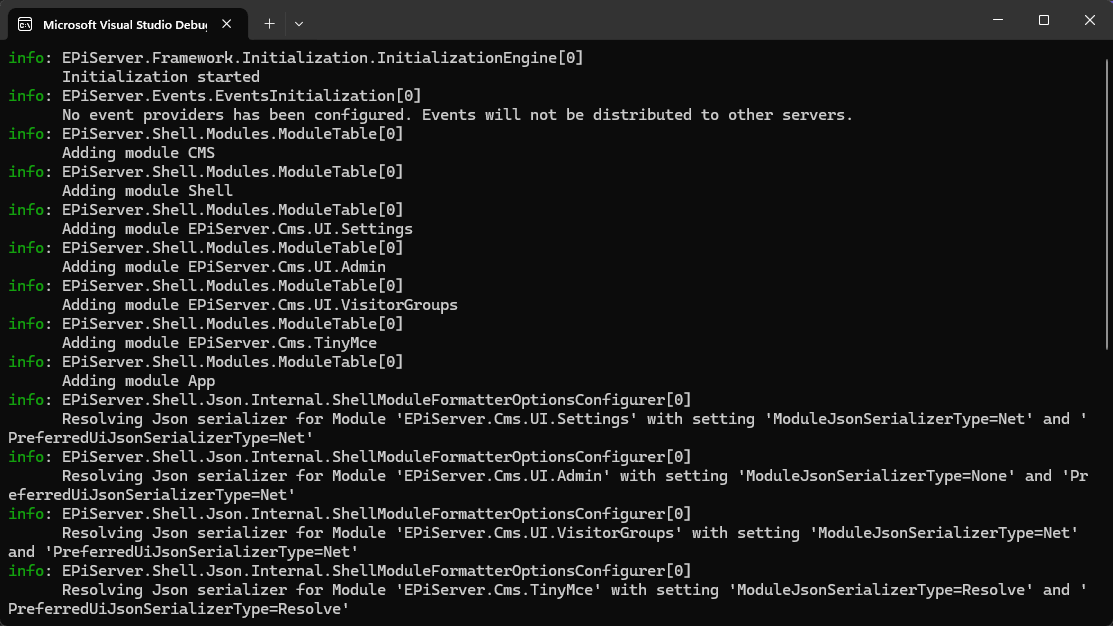Expand the new tab profile dropdown
This screenshot has width=1113, height=626.
(x=298, y=23)
